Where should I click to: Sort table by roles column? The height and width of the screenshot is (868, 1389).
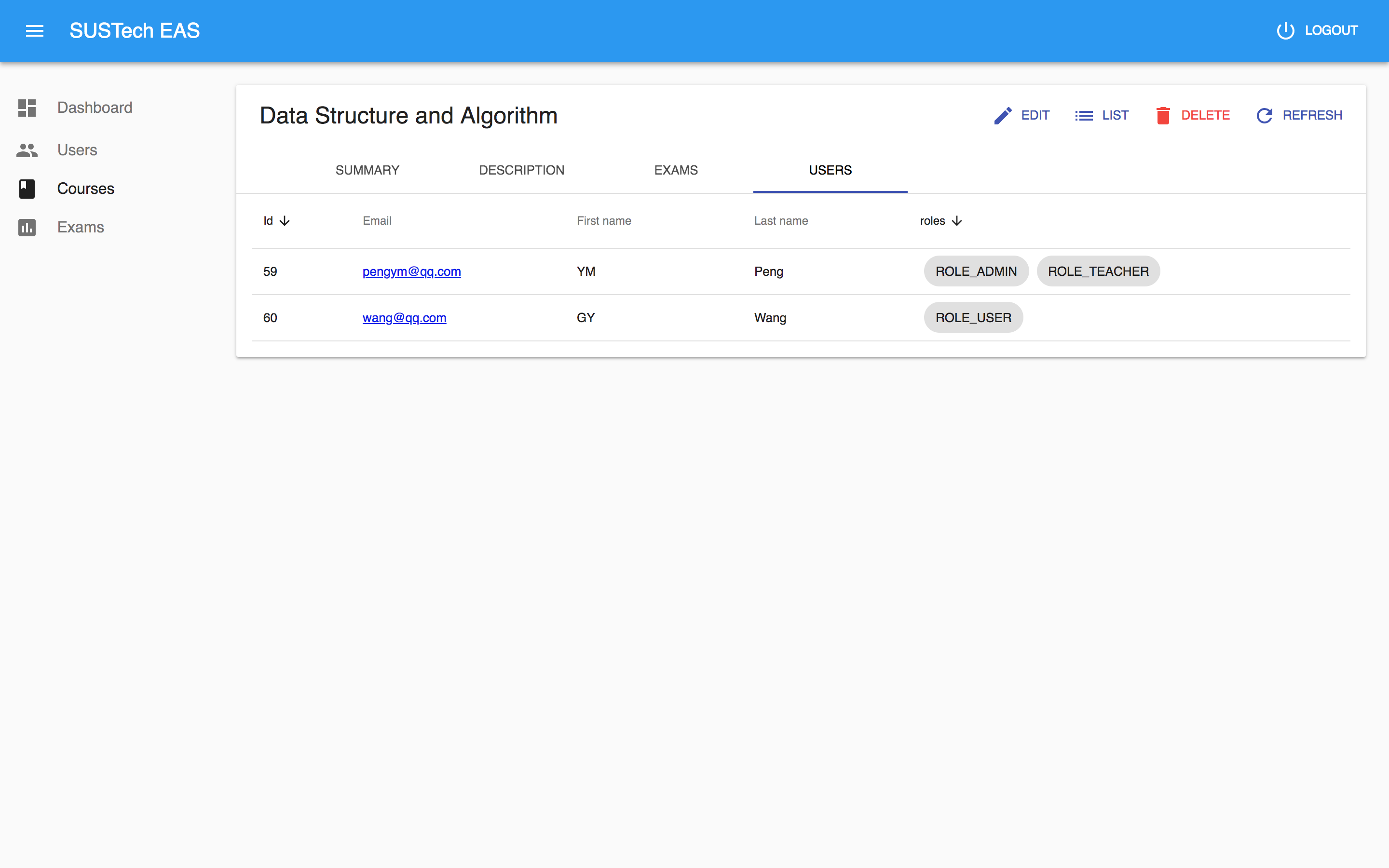tap(940, 221)
